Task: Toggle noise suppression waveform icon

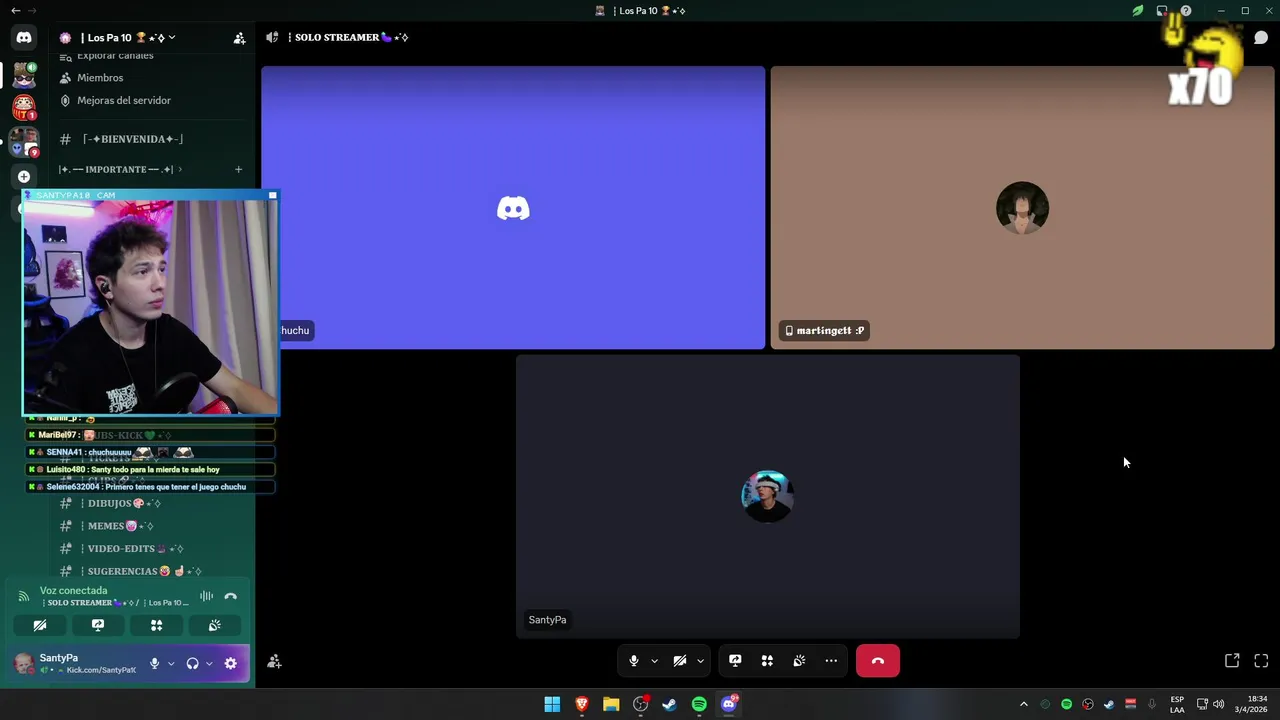Action: click(206, 596)
